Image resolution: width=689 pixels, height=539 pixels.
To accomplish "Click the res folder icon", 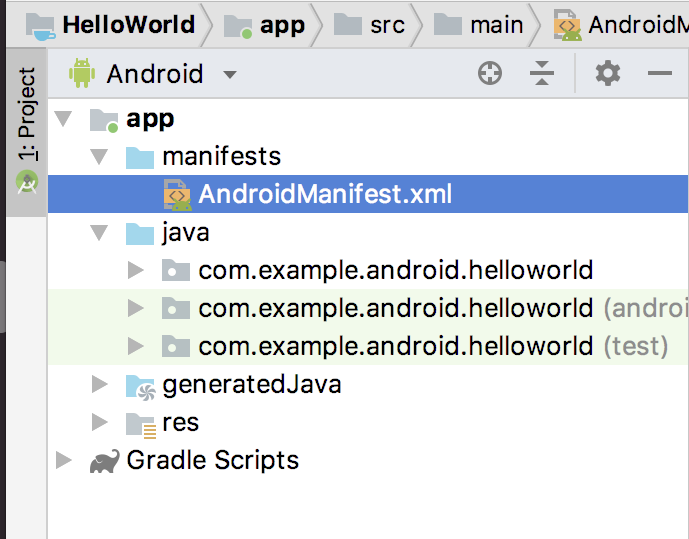I will tap(140, 423).
